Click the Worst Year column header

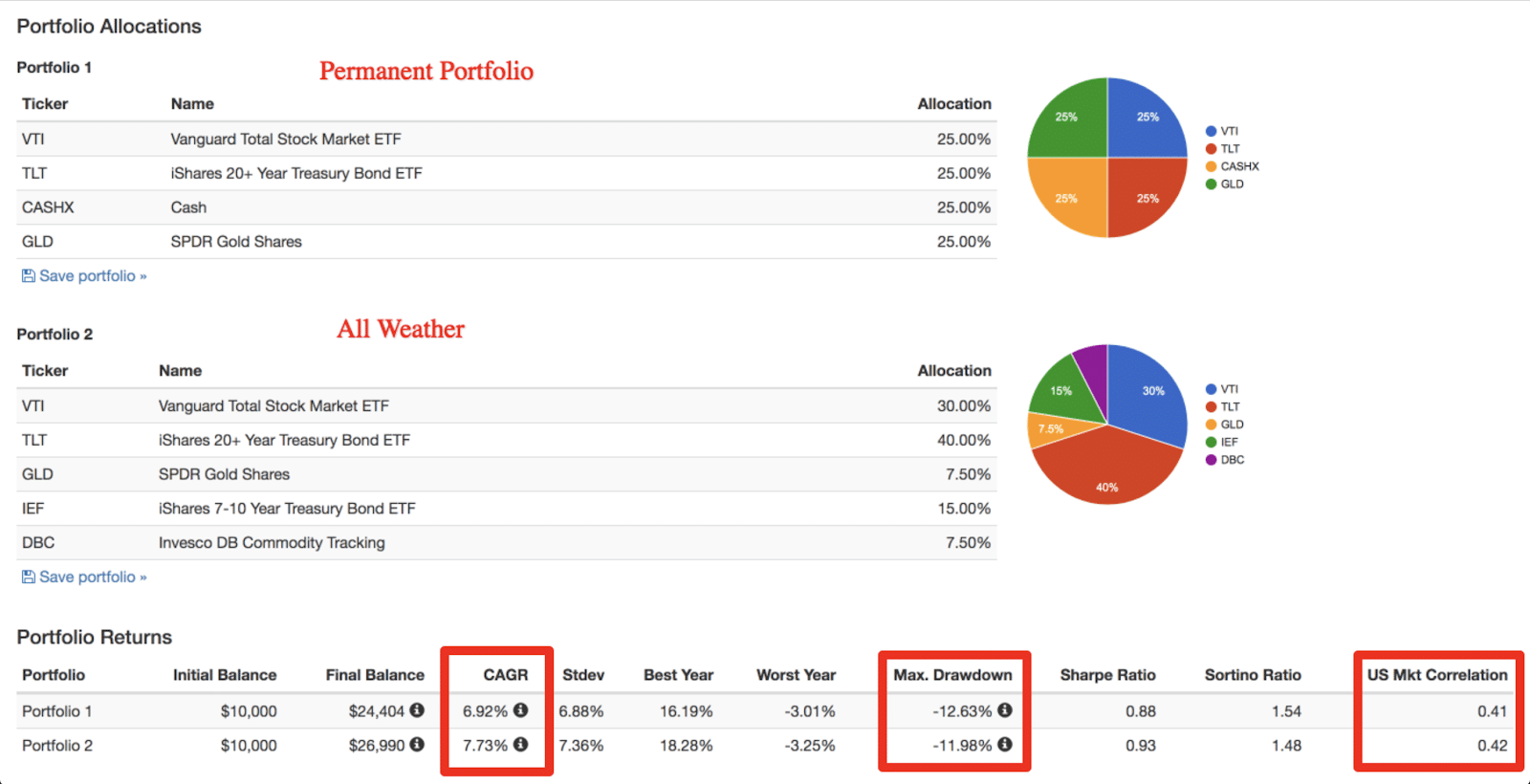point(796,675)
